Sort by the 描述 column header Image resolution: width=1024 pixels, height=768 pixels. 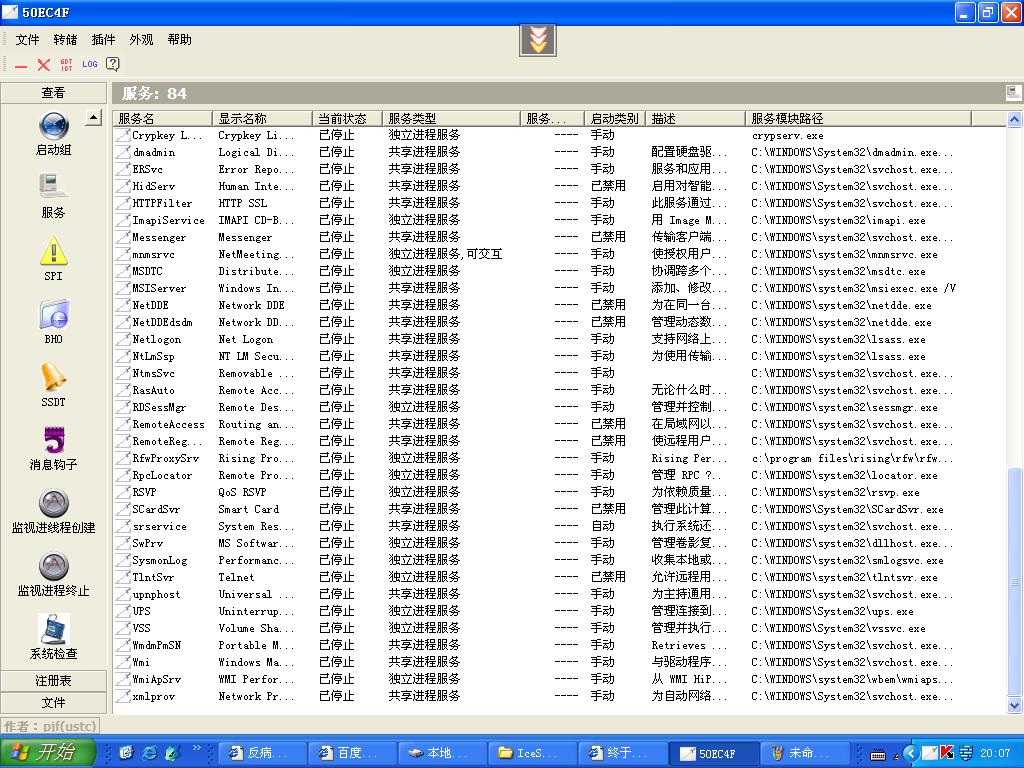click(695, 118)
